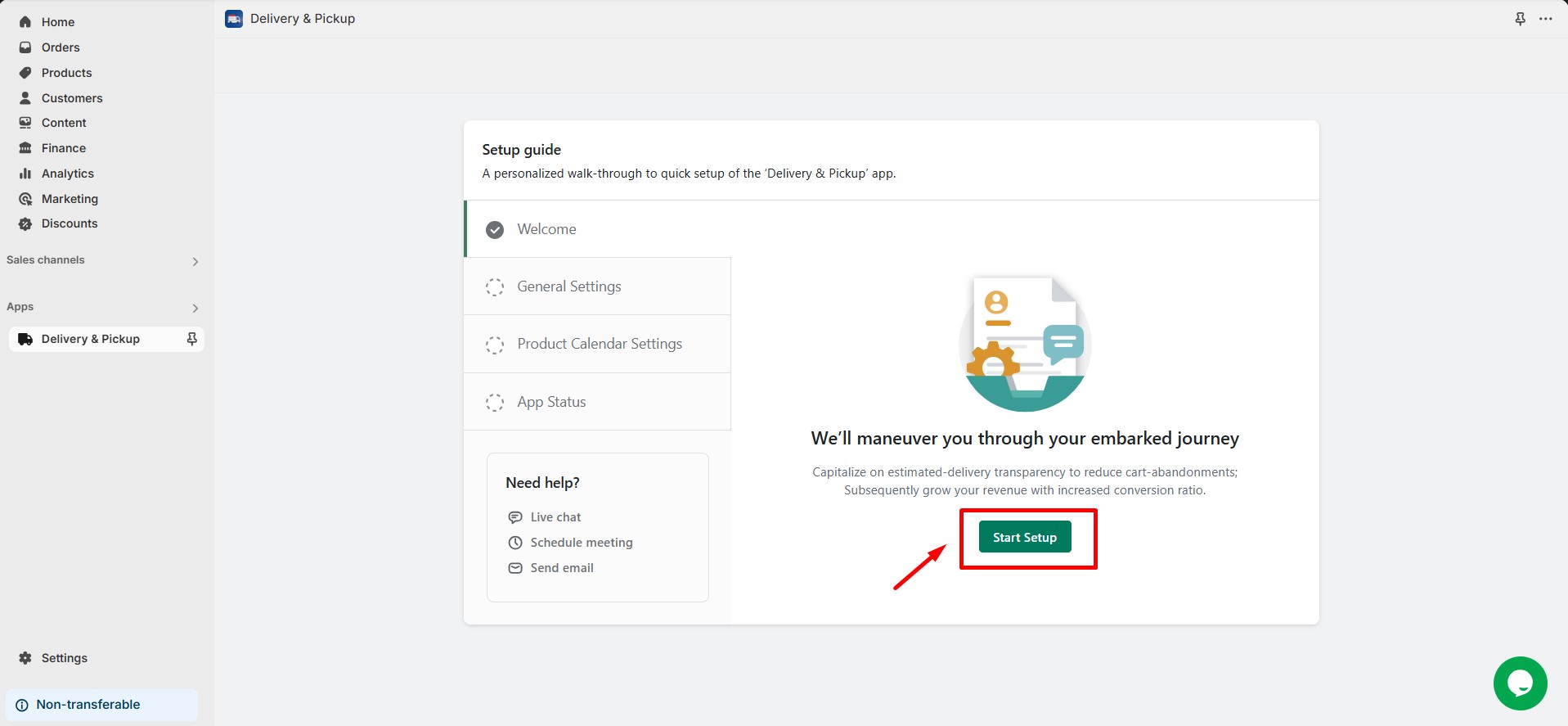
Task: Click the App Status step circle icon
Action: click(495, 403)
